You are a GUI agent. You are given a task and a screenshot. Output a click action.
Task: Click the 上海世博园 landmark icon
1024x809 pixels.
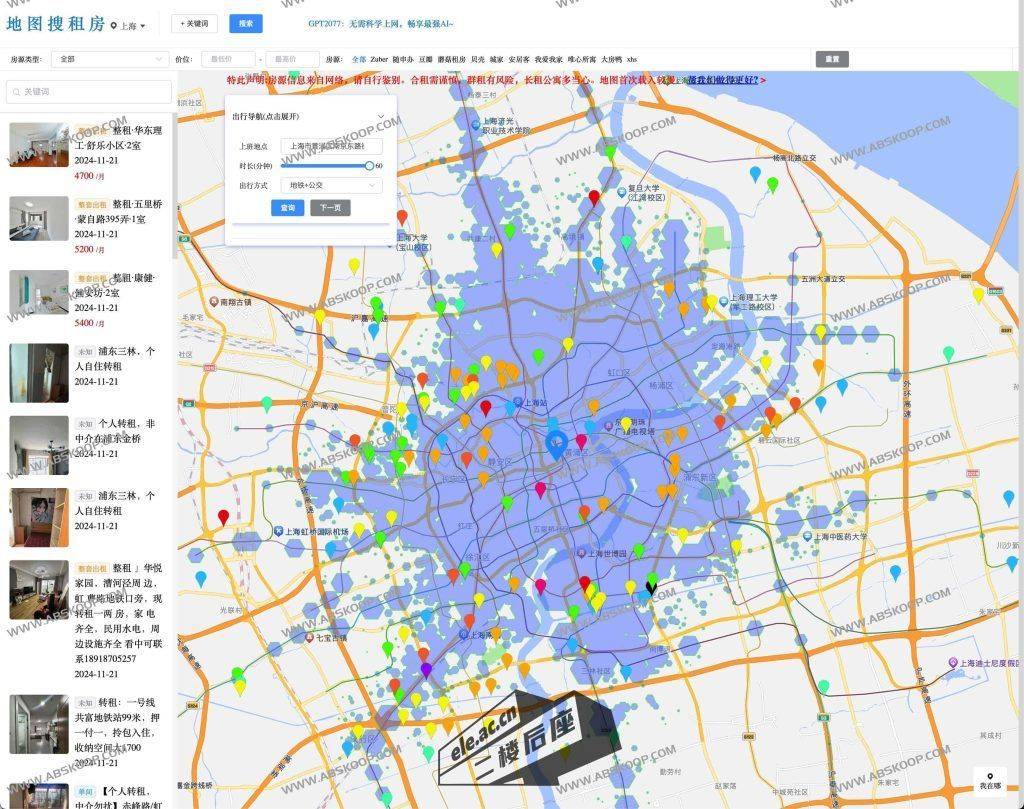tap(581, 553)
